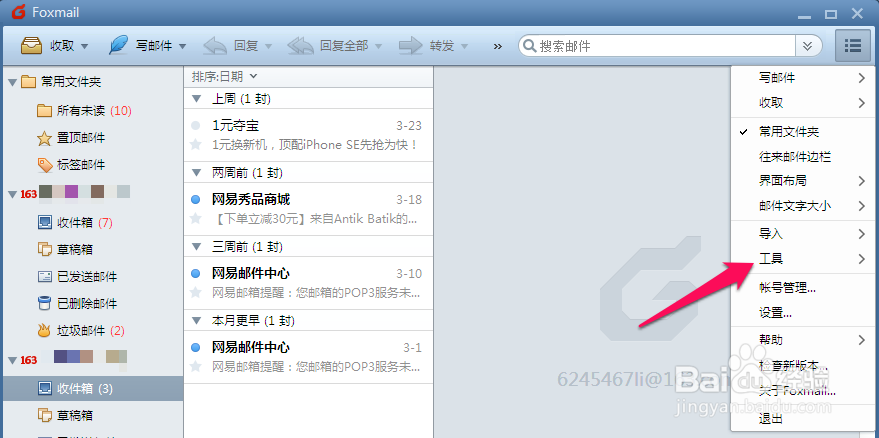Click the 收取 inbox tray icon
Viewport: 879px width, 438px height.
[32, 45]
